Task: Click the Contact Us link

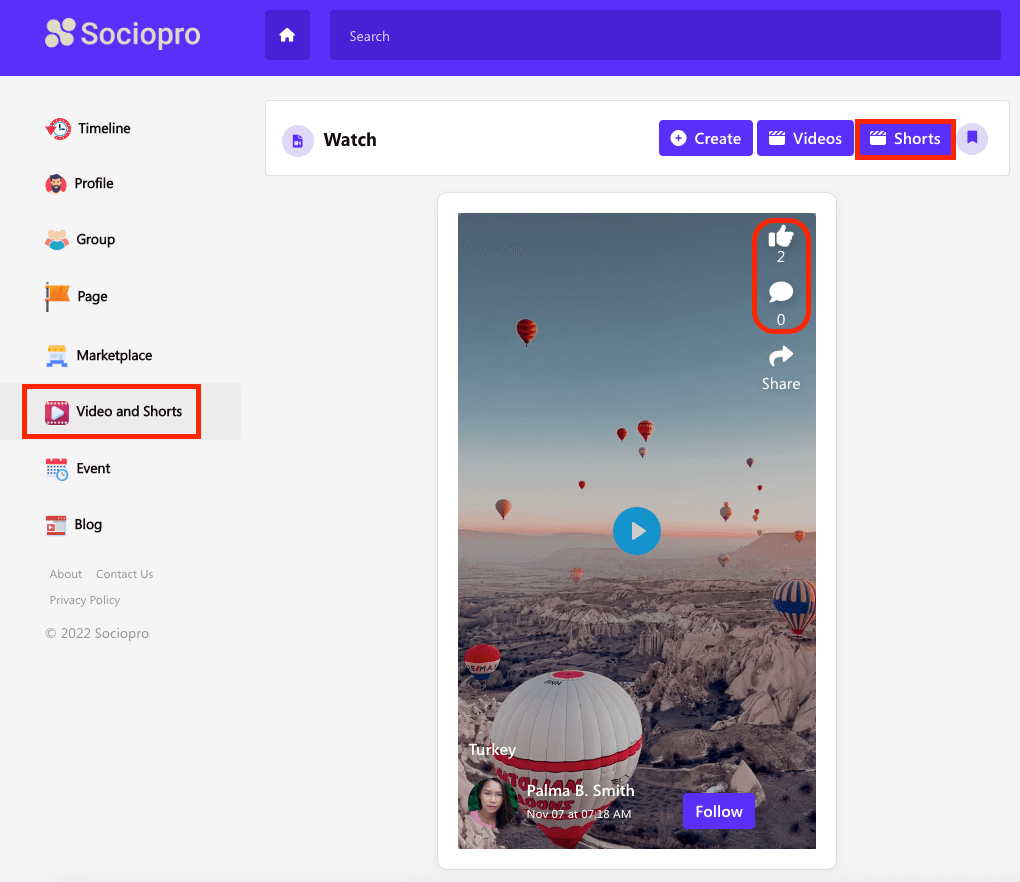Action: click(x=124, y=574)
